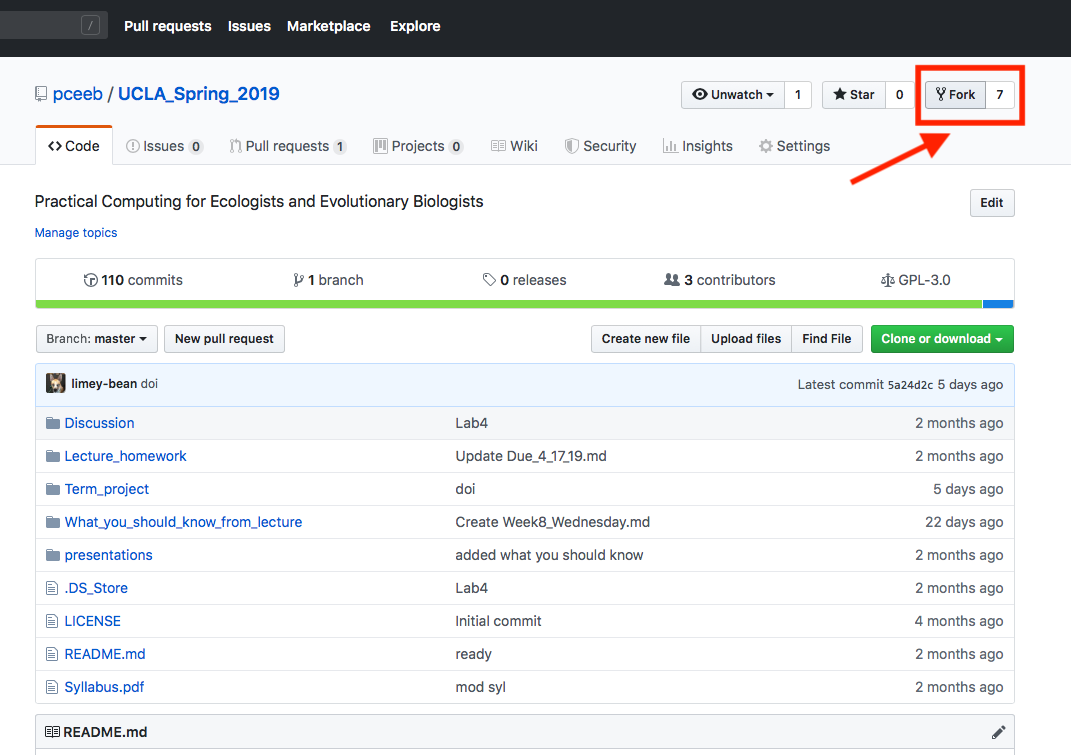The height and width of the screenshot is (755, 1071).
Task: Click the slash search shortcut icon
Action: 90,26
